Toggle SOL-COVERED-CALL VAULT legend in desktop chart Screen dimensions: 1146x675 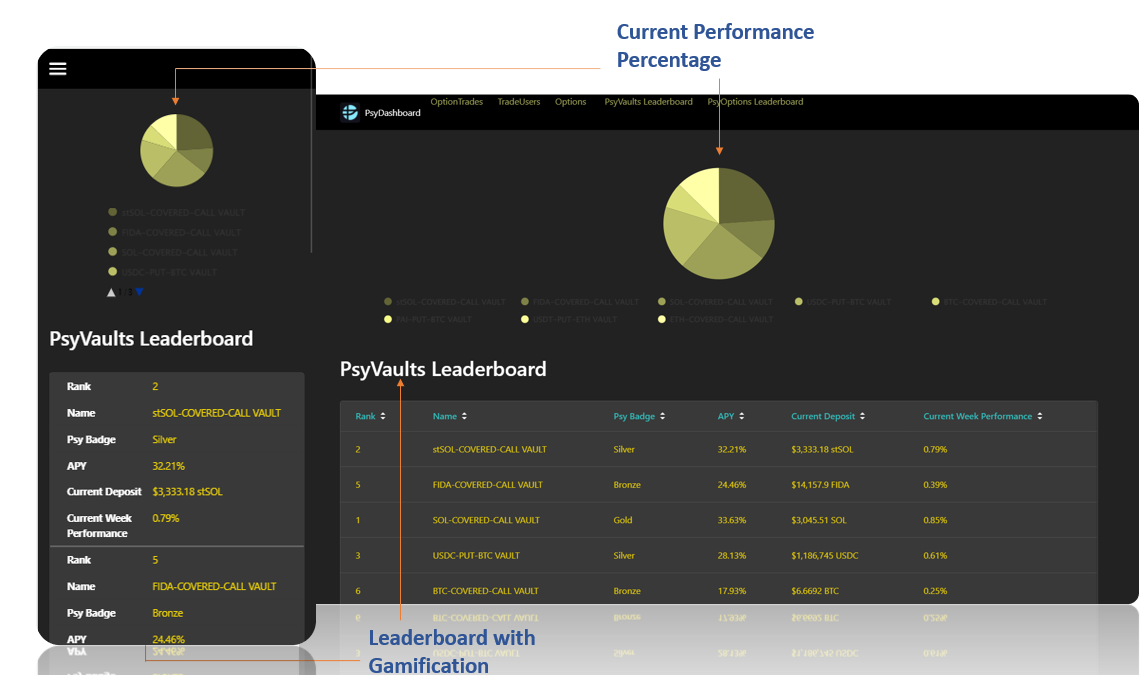tap(716, 302)
